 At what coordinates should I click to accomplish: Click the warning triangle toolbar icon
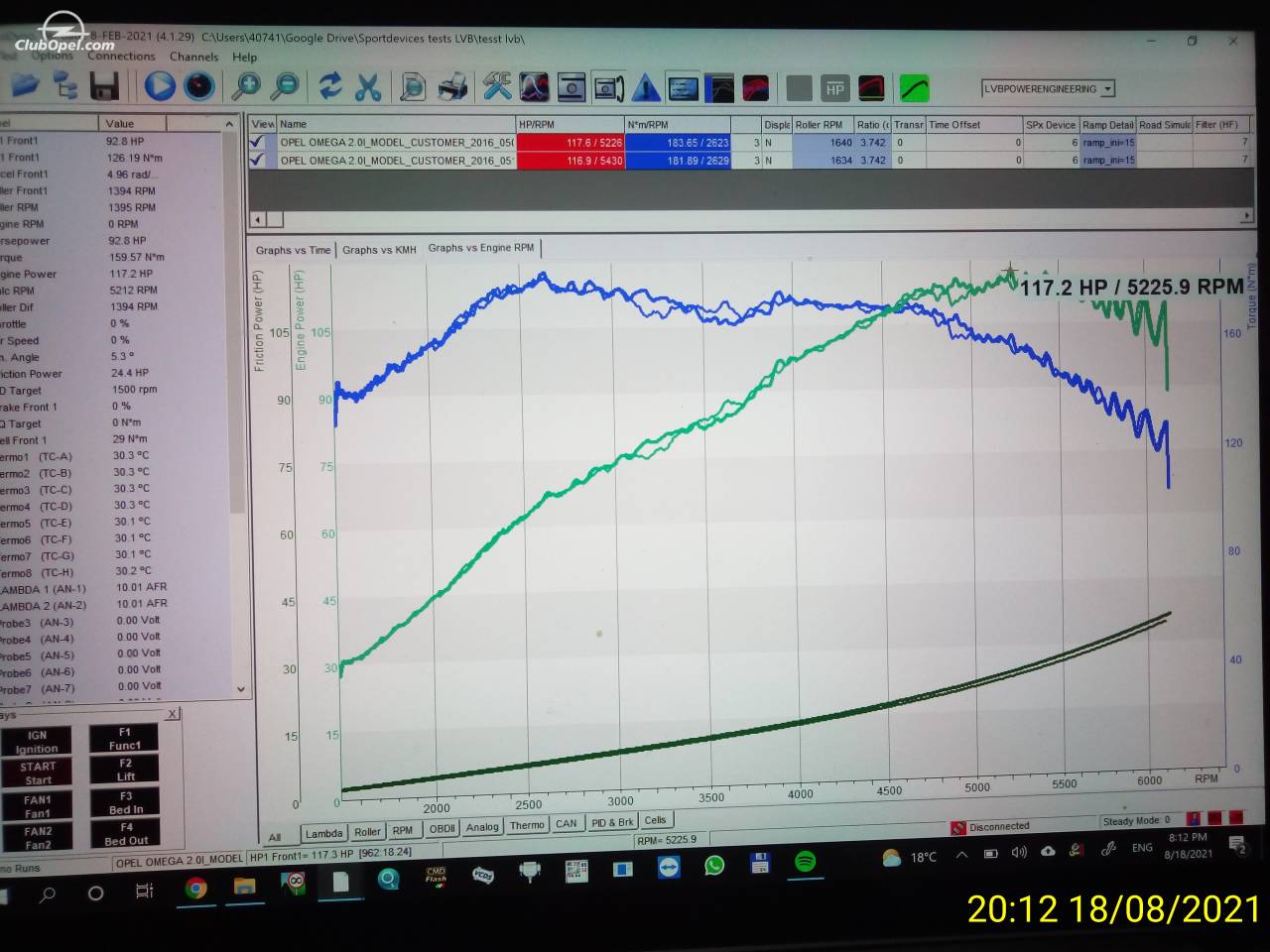(x=645, y=89)
